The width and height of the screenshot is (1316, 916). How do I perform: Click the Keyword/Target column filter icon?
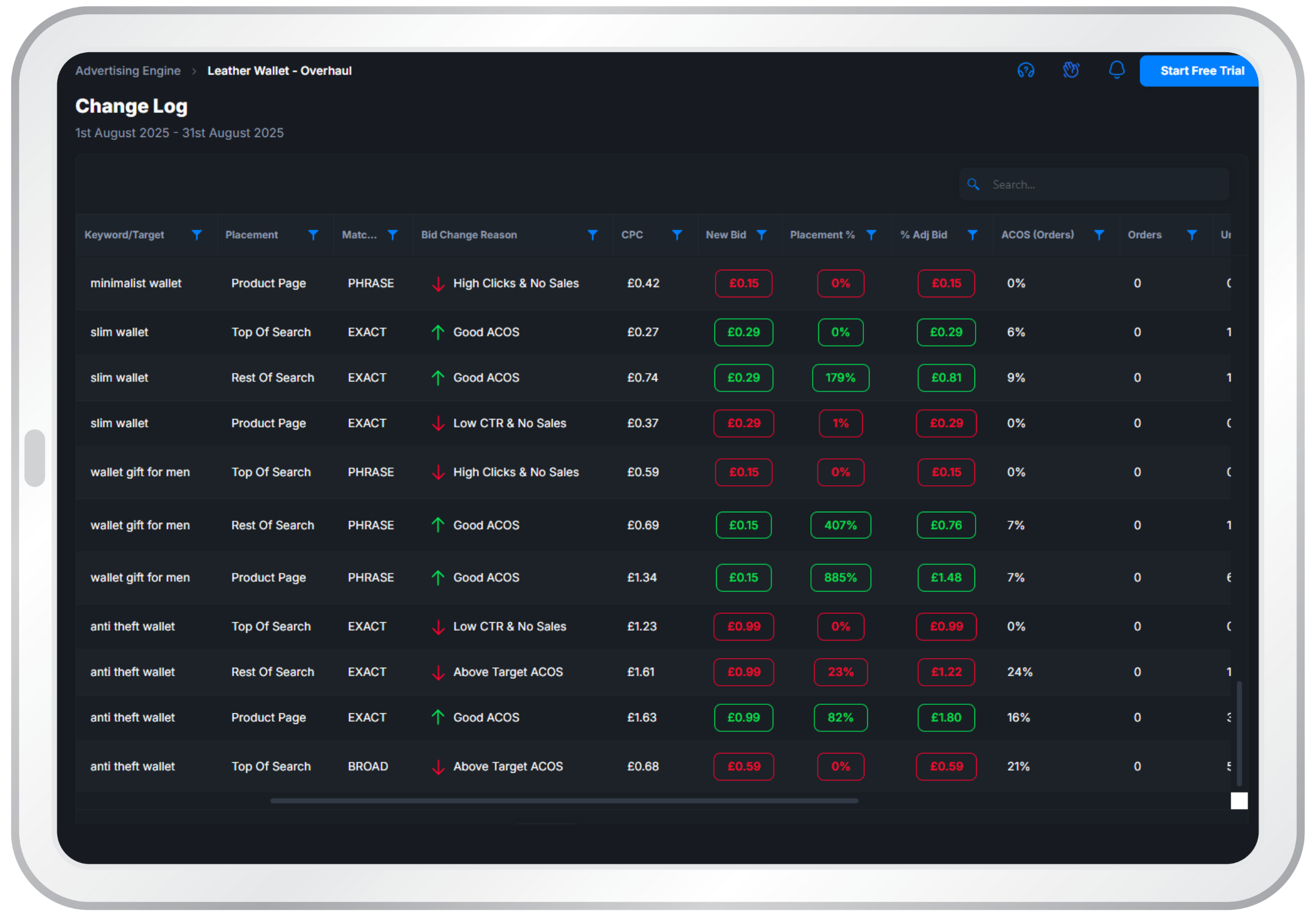[x=197, y=235]
